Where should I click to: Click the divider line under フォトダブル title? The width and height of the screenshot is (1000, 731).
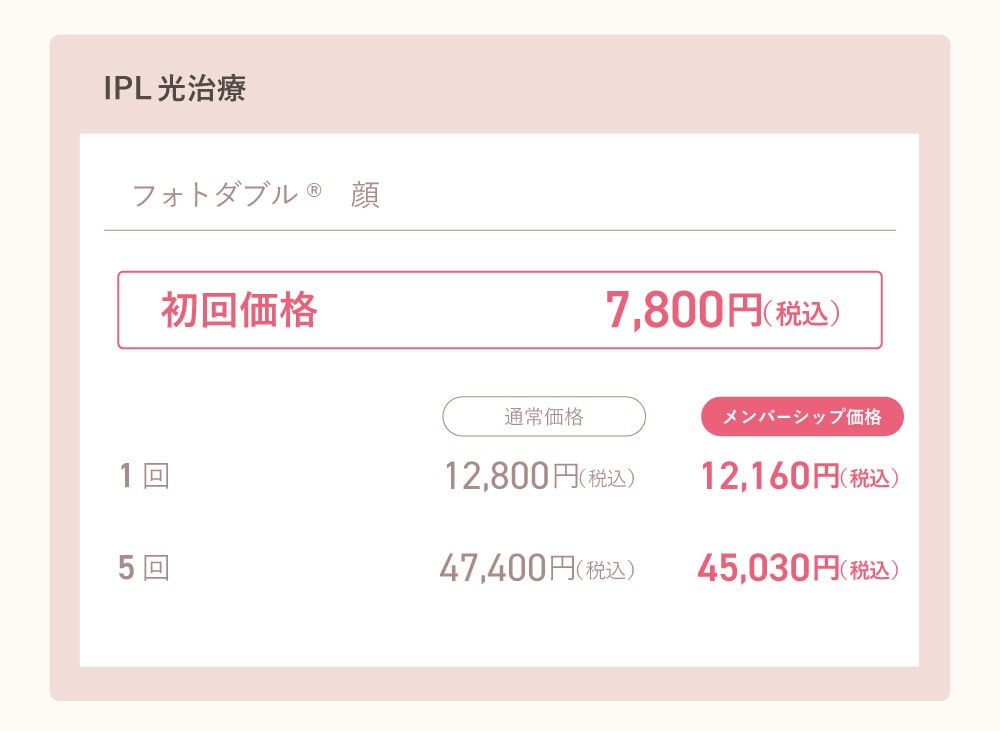click(x=500, y=230)
